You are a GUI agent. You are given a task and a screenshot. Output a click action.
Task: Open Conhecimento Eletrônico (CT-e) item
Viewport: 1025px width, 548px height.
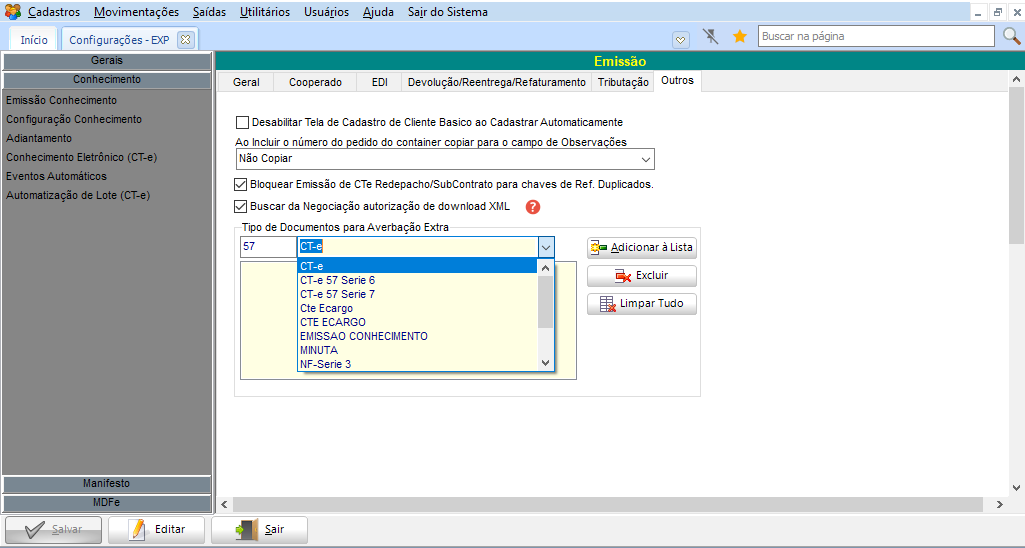click(82, 157)
